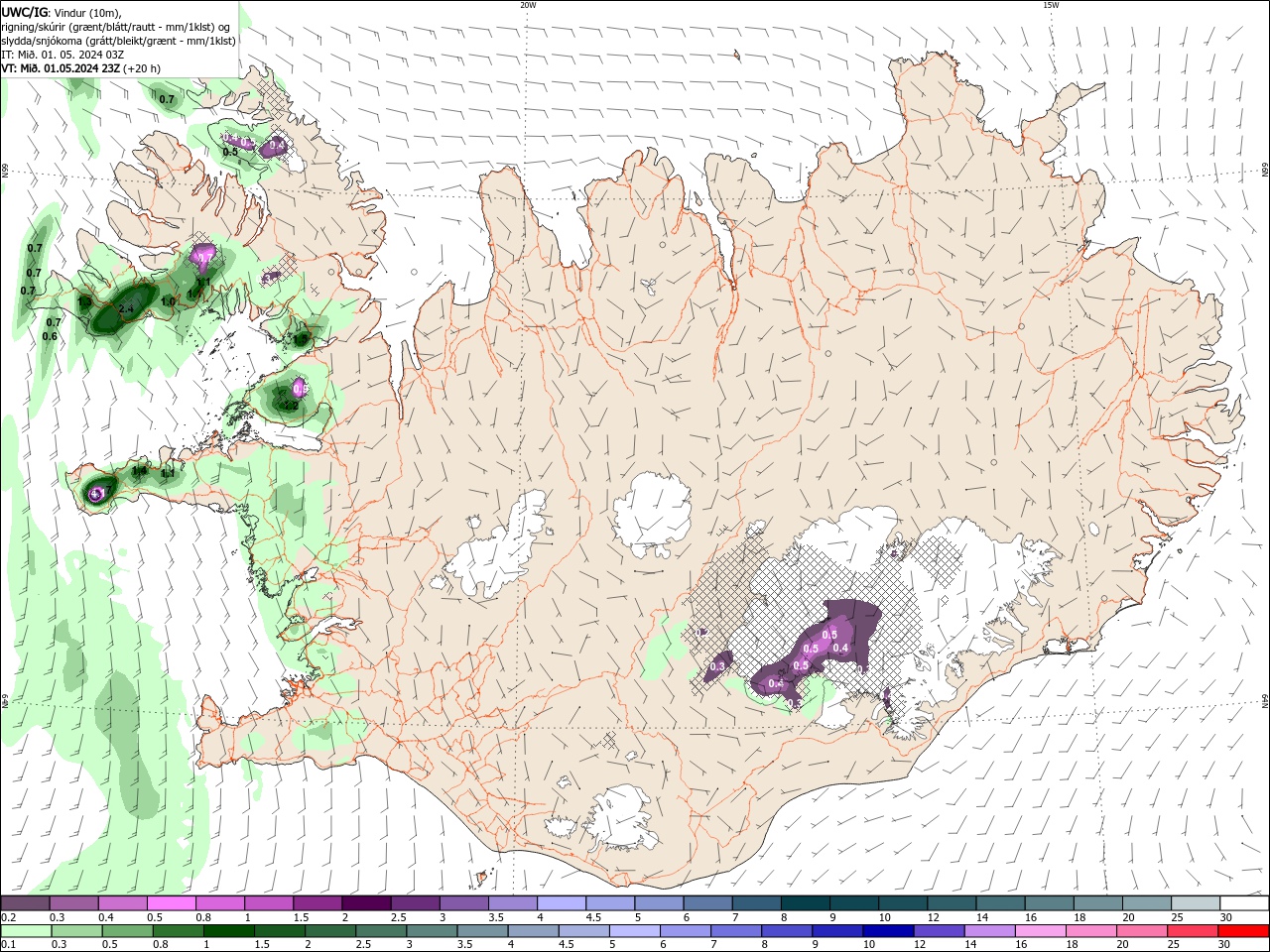Viewport: 1270px width, 952px height.
Task: Click the pale lavender 4 mm snow legend swatch
Action: tap(561, 903)
